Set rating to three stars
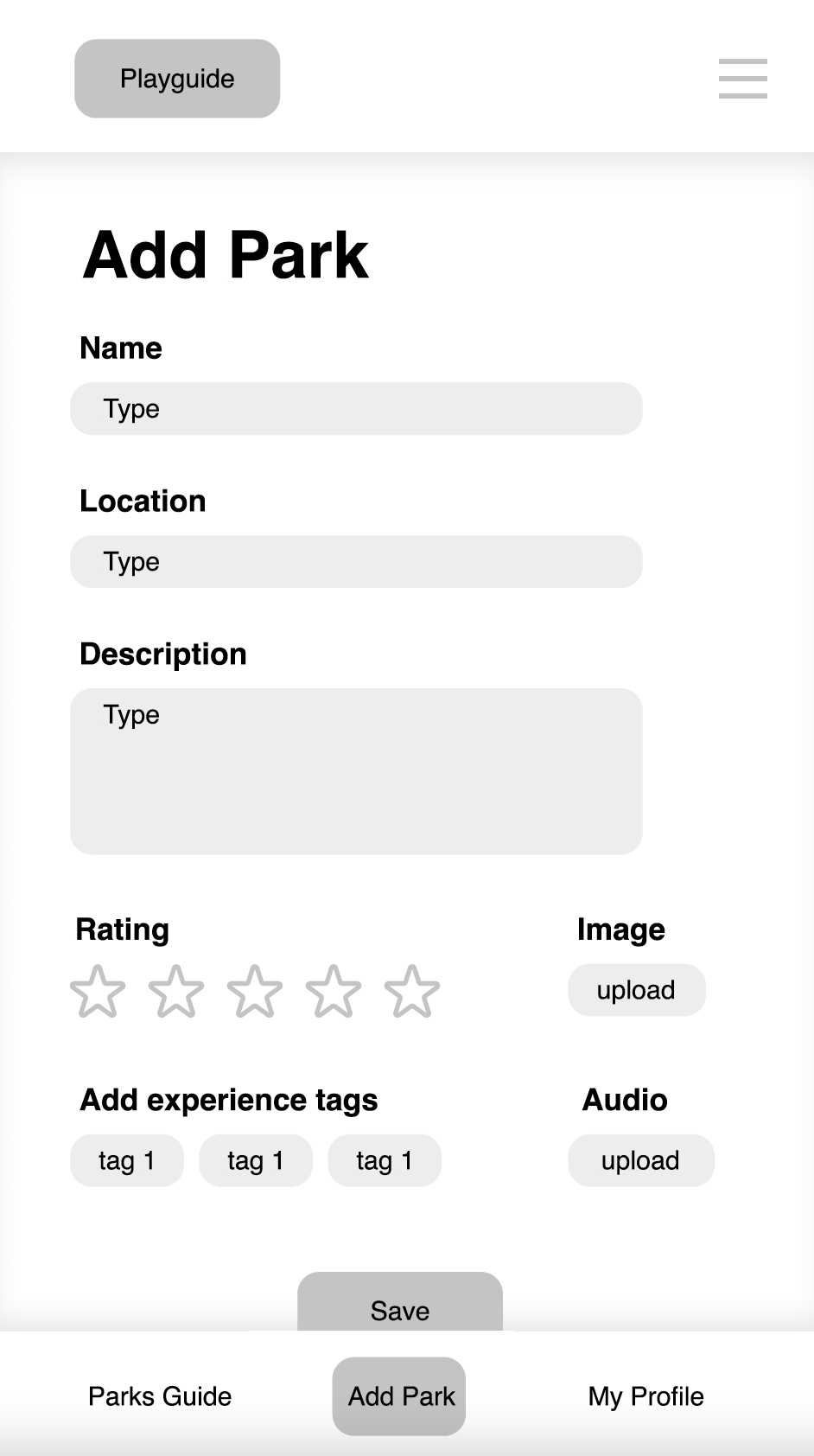This screenshot has width=814, height=1456. pos(255,991)
